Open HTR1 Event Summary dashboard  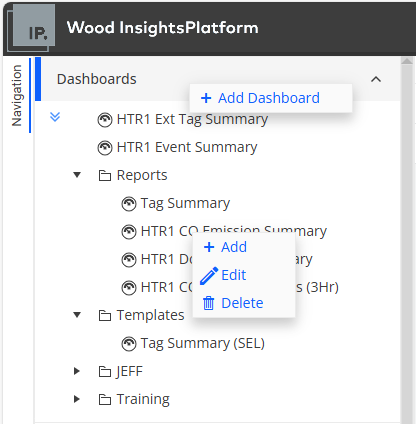pyautogui.click(x=187, y=147)
